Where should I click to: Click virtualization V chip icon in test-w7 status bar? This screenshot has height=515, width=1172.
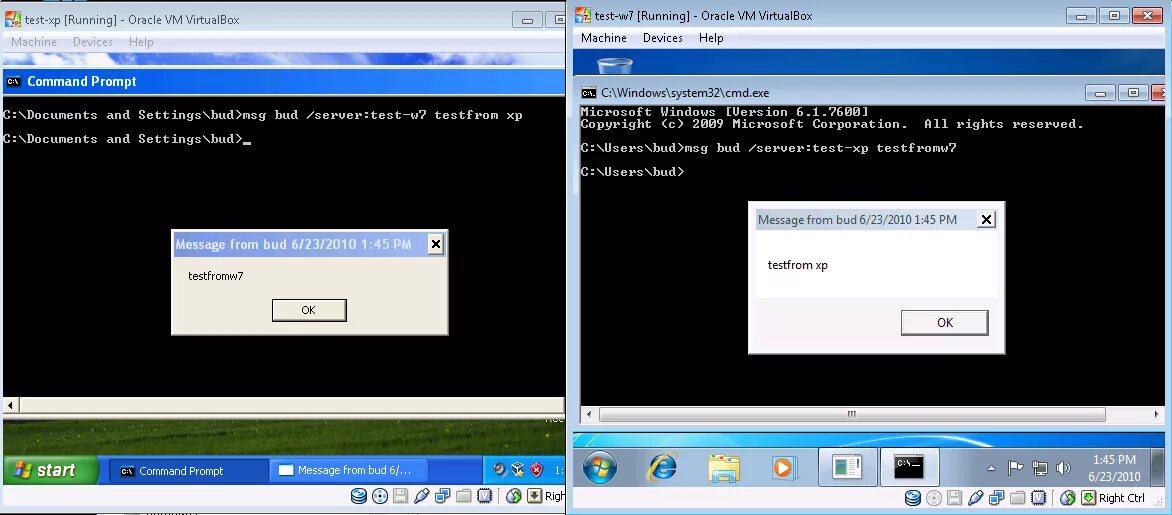point(1039,498)
